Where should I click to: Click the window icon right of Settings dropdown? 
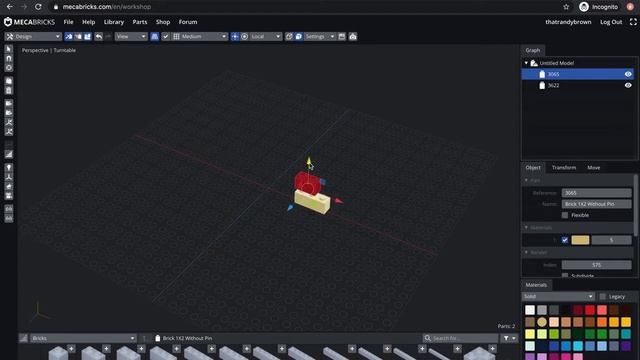tap(342, 37)
